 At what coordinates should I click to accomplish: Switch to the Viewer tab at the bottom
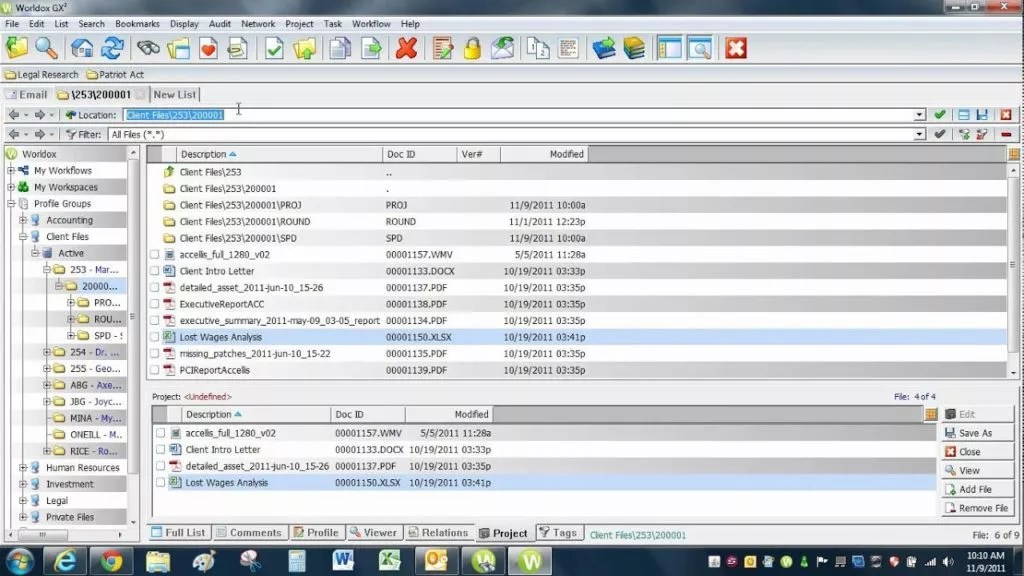tap(373, 532)
